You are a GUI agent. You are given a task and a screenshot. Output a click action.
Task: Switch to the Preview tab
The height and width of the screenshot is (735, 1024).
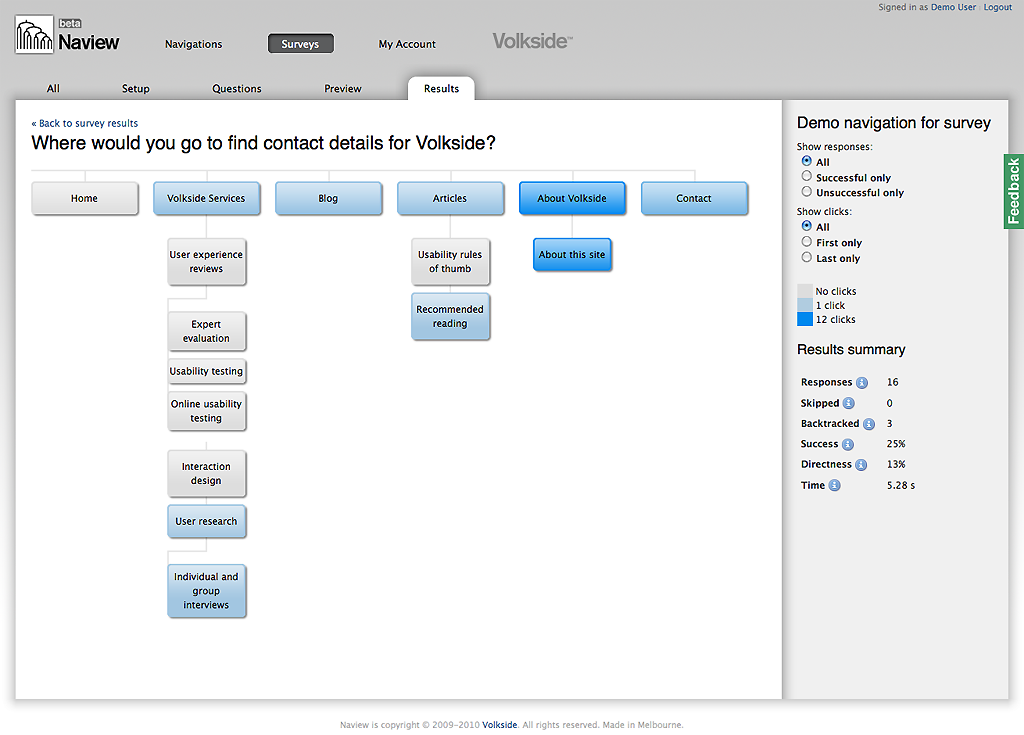point(343,88)
